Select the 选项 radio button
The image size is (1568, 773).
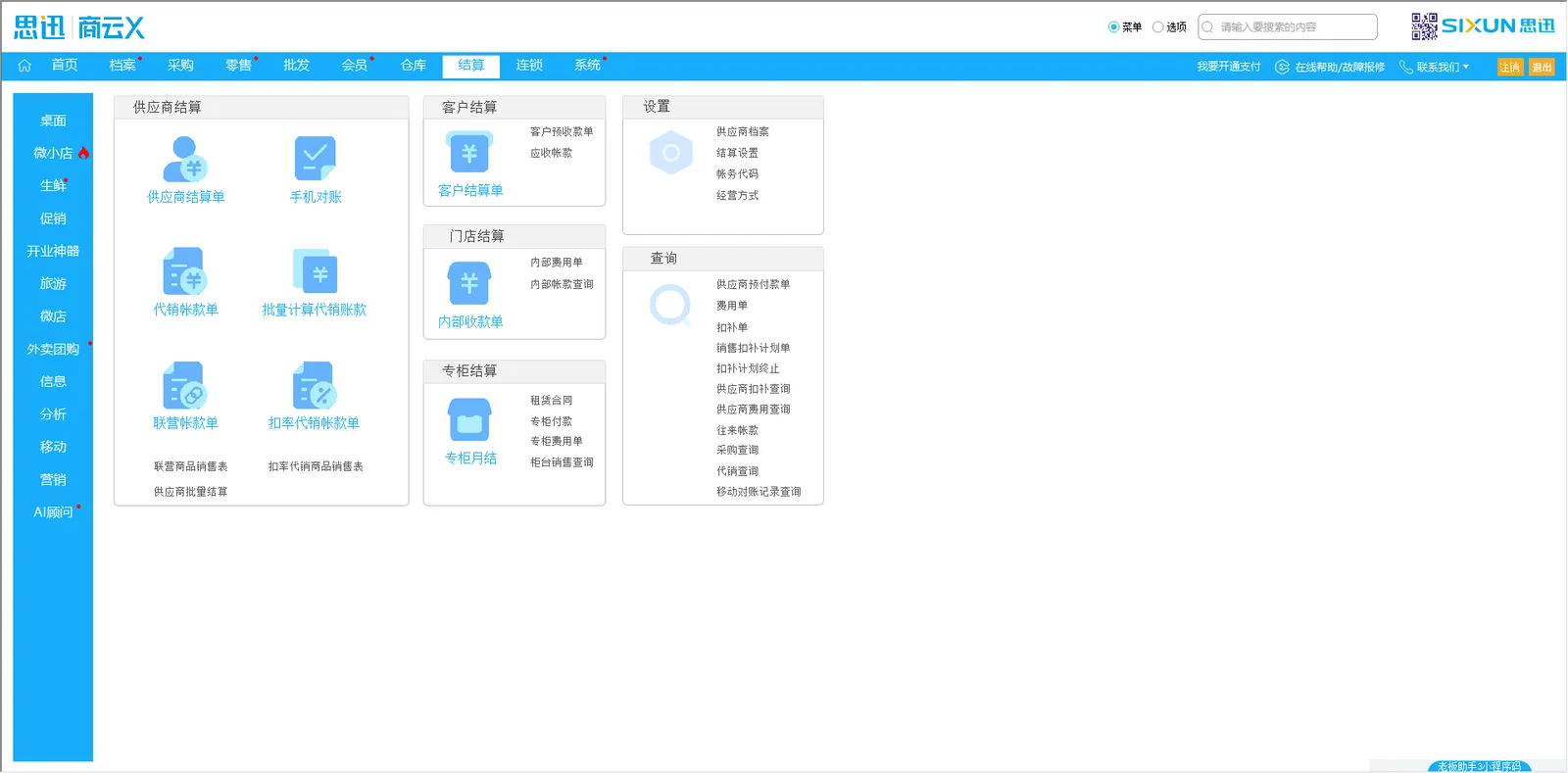1157,27
